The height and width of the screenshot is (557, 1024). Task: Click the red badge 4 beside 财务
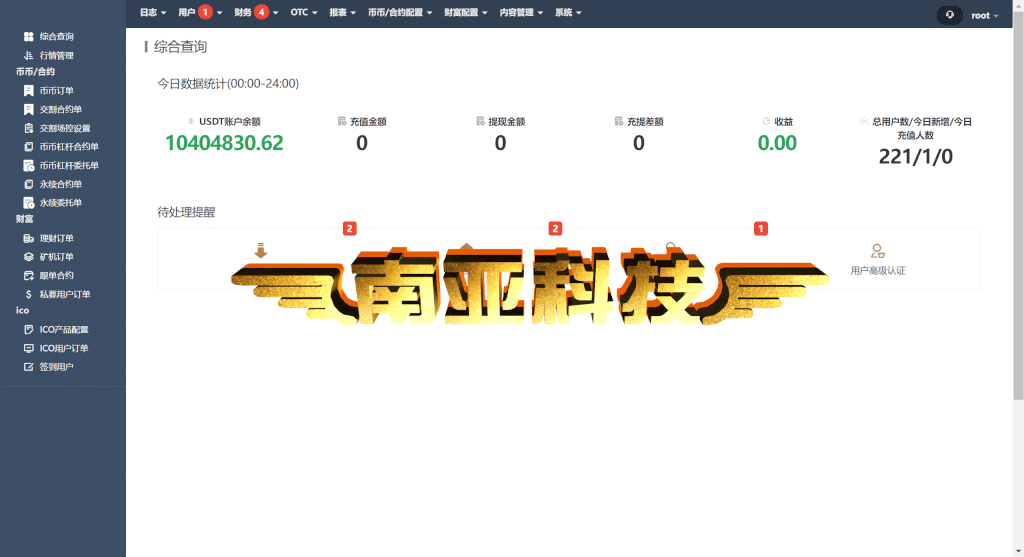point(261,12)
